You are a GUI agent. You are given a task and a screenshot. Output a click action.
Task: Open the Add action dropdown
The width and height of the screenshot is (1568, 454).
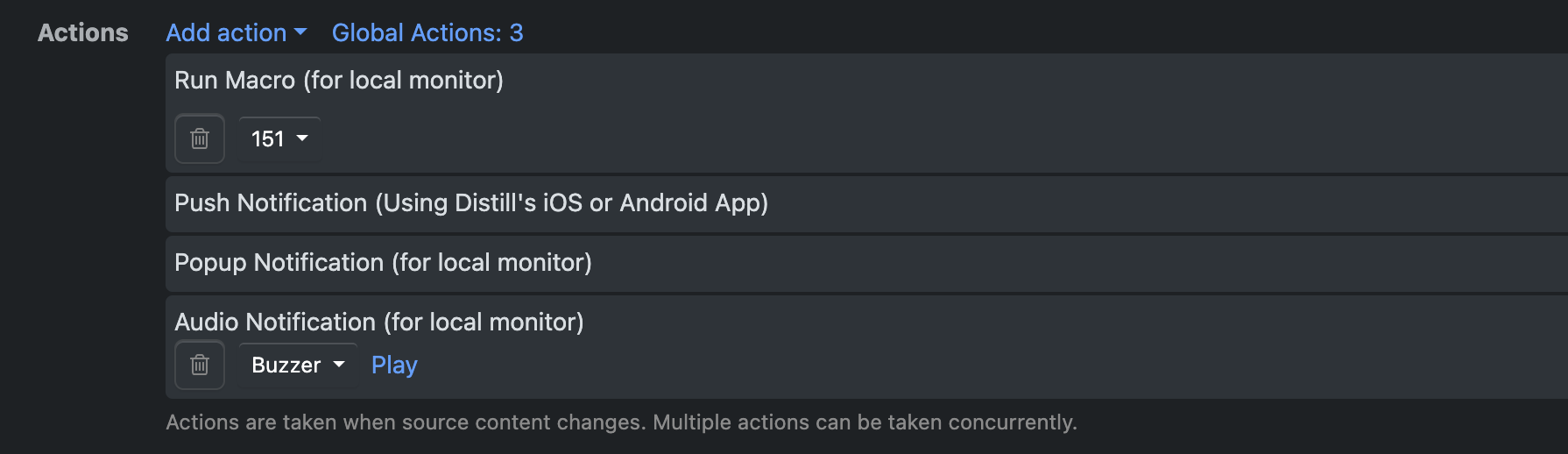[237, 32]
